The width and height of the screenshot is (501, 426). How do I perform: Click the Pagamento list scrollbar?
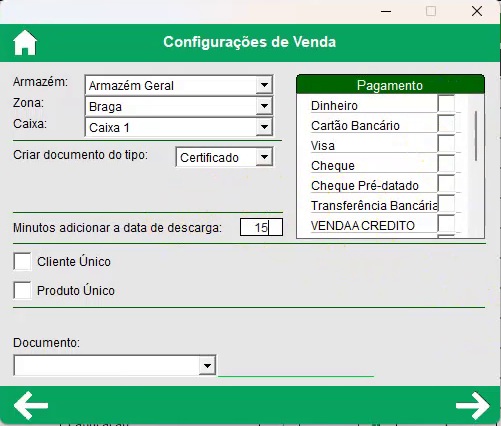[x=476, y=136]
